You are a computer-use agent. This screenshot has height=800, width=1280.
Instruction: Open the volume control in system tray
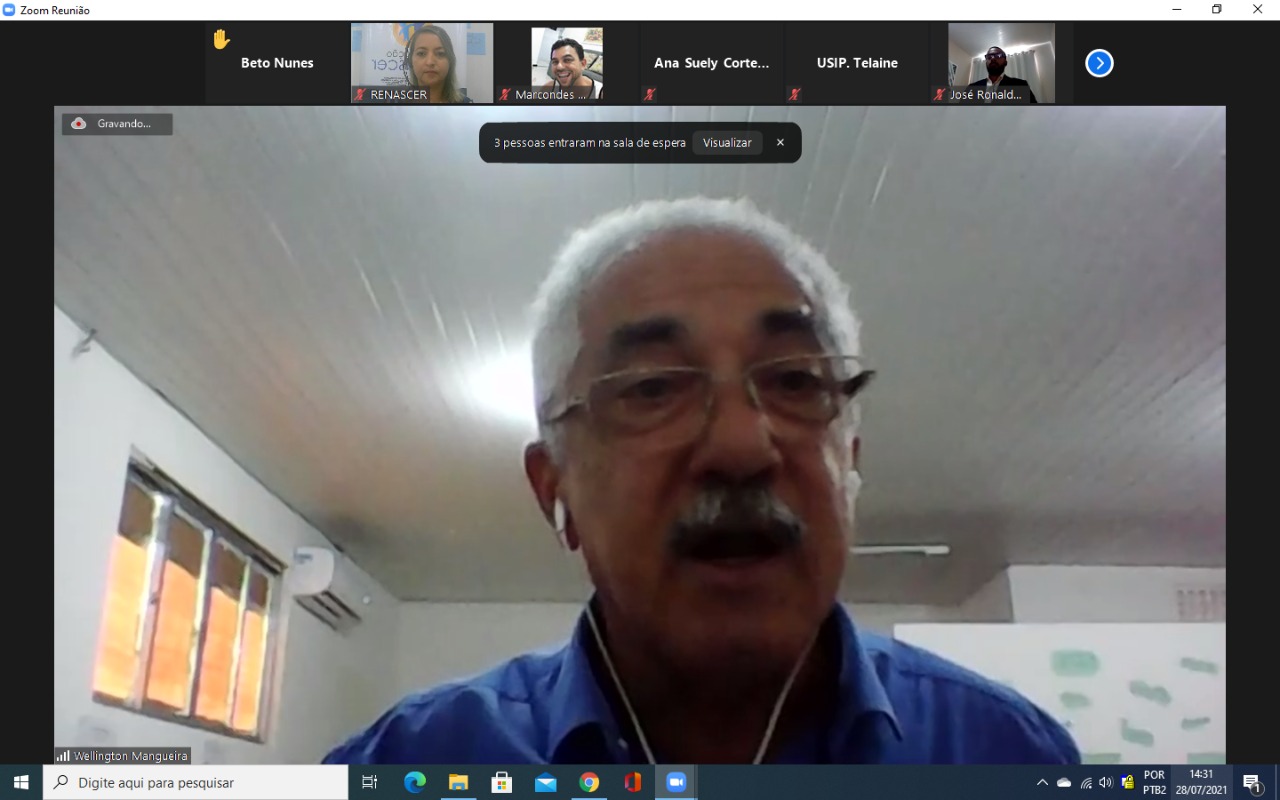[x=1106, y=782]
